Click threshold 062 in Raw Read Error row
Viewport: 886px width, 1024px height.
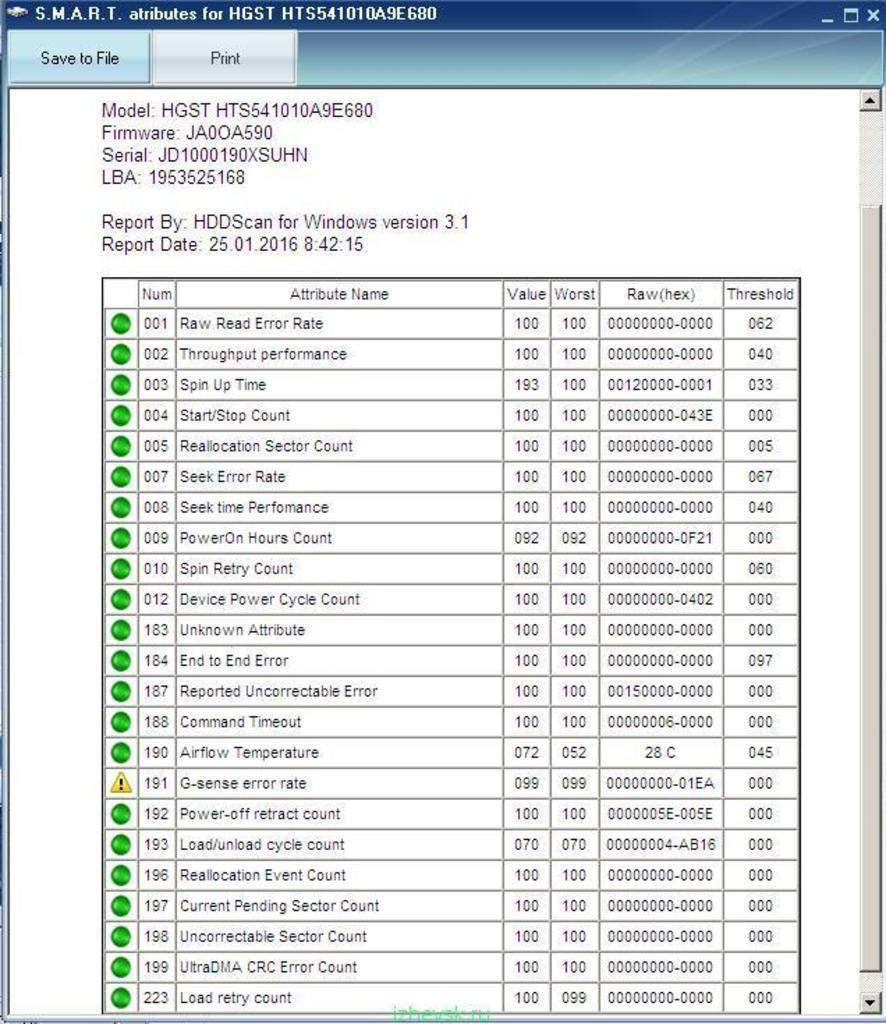(760, 324)
